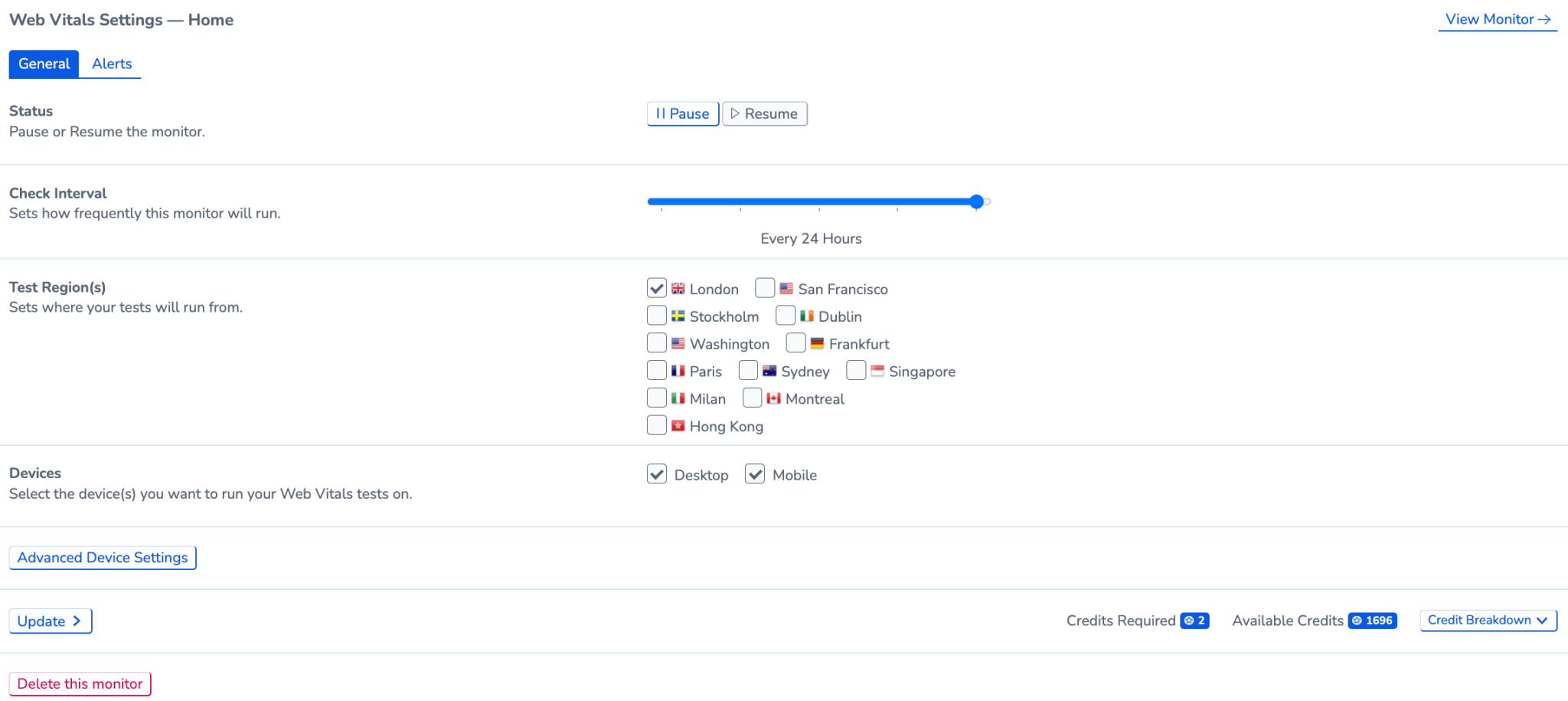Click the arrow icon in View Monitor link

coord(1543,19)
